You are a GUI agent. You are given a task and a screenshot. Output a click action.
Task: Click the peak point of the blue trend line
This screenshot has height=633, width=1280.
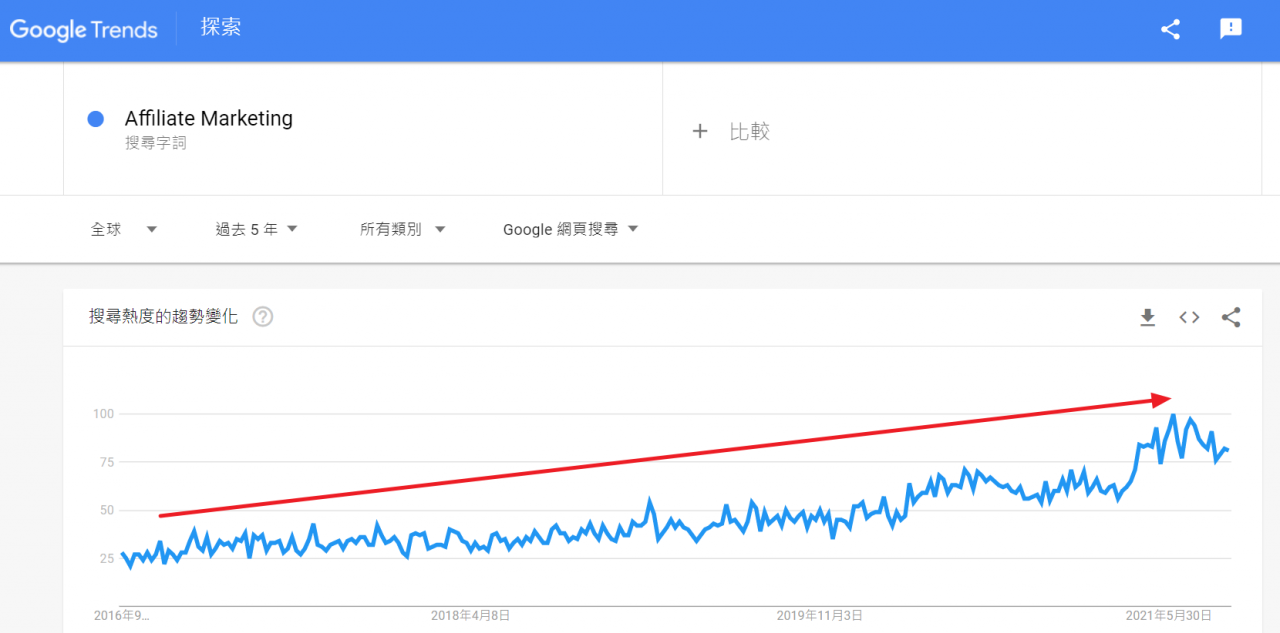tap(1173, 415)
